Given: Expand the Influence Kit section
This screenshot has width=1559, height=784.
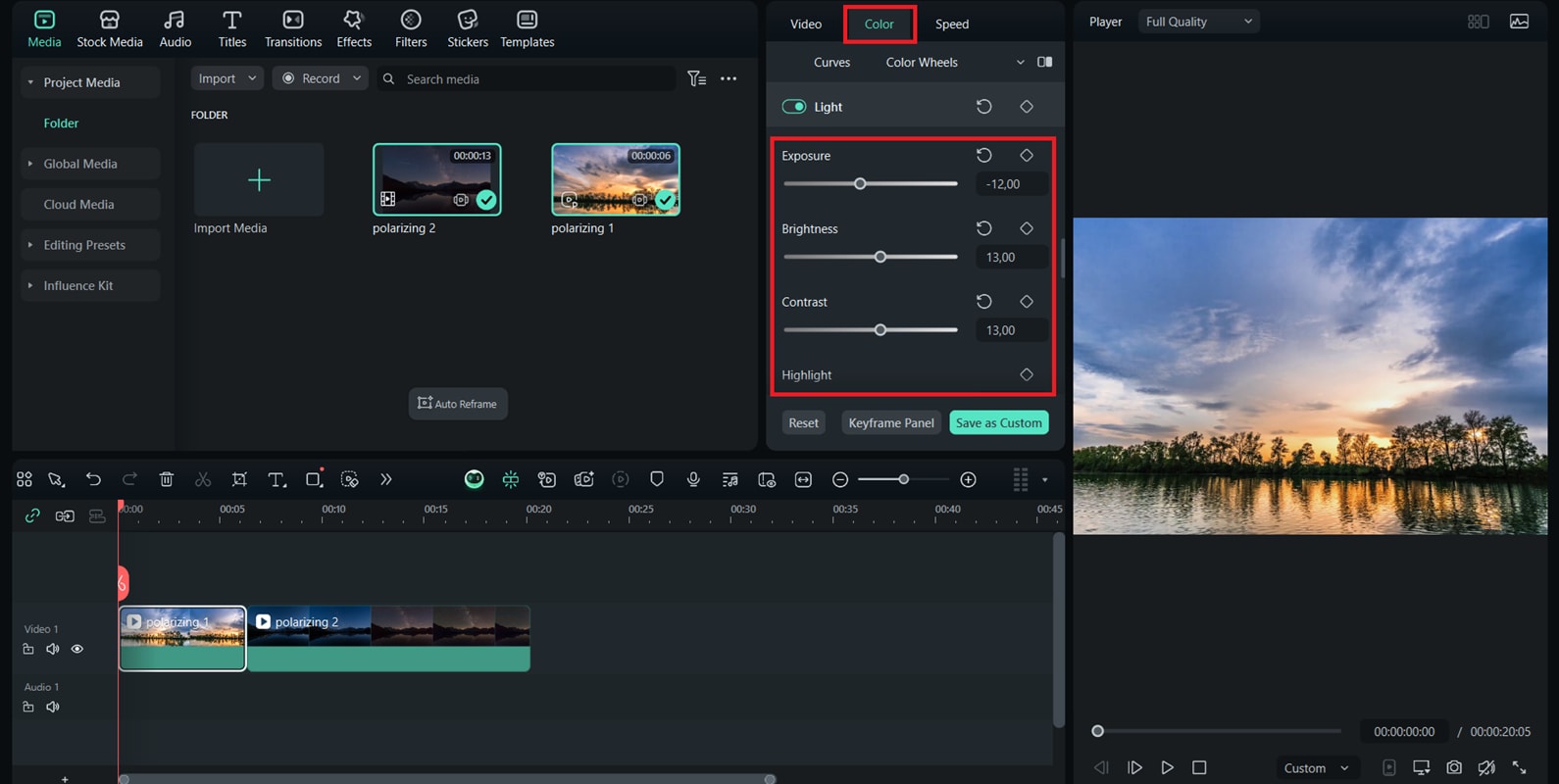Looking at the screenshot, I should 30,285.
